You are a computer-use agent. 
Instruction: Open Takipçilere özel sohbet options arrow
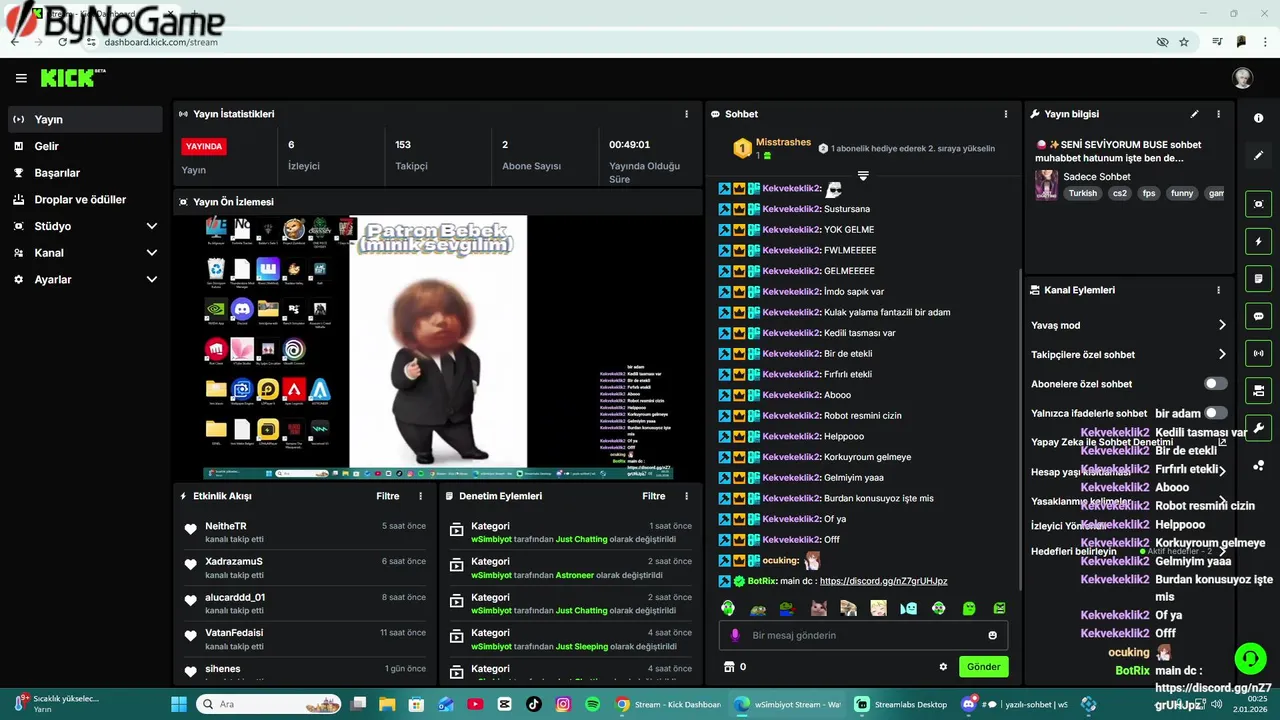1221,354
